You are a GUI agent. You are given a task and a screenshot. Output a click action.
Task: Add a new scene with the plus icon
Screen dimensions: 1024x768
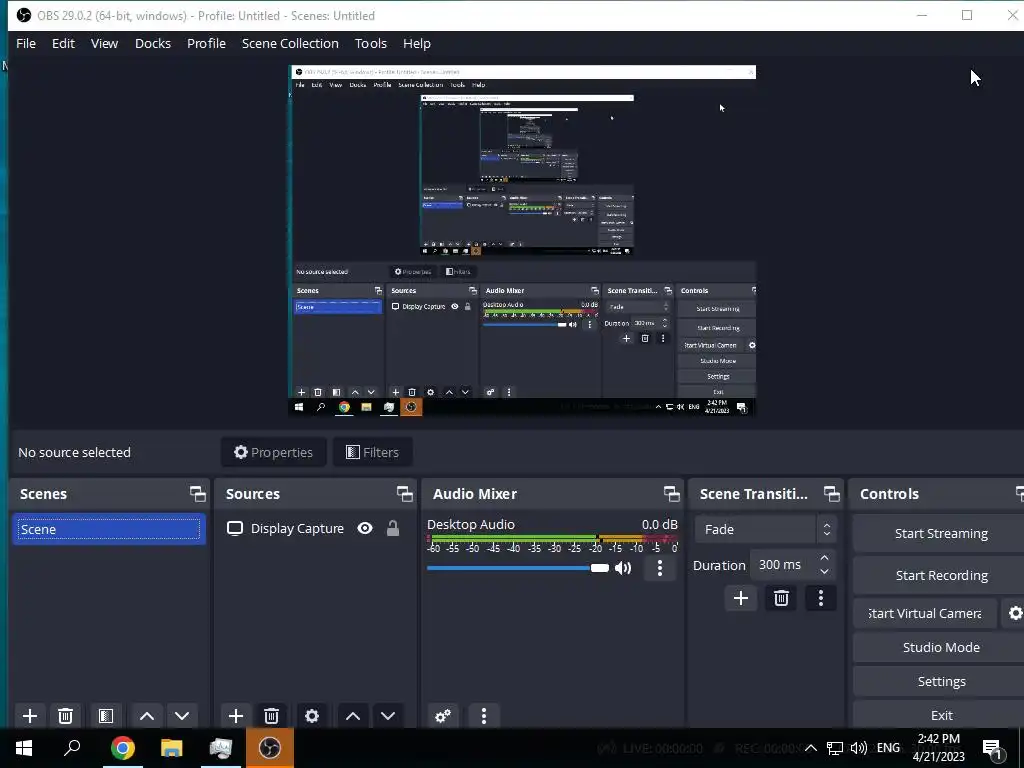pos(29,716)
